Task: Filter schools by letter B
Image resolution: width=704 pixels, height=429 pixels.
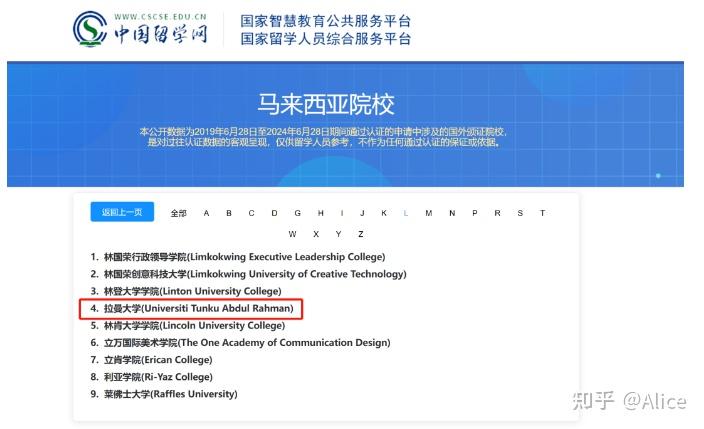Action: 229,213
